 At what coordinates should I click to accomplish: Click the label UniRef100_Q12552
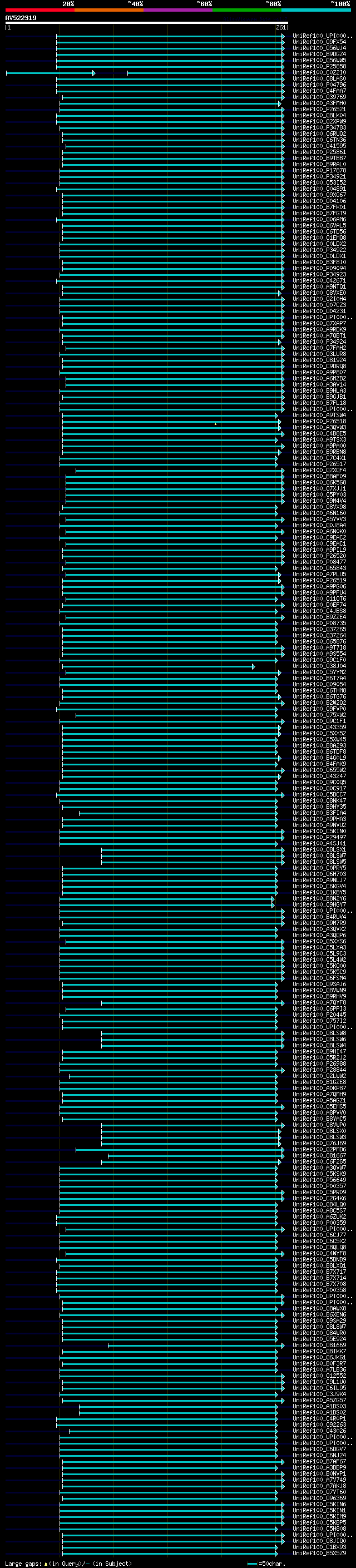coord(319,1376)
